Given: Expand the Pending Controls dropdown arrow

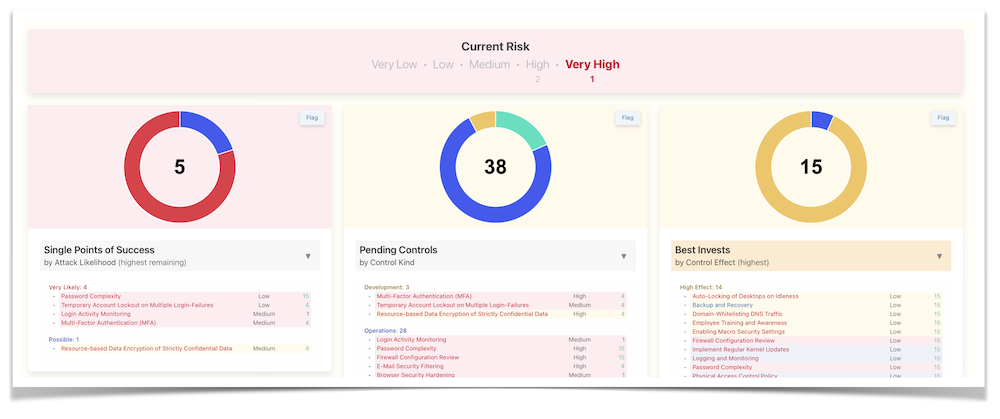Looking at the screenshot, I should point(623,256).
